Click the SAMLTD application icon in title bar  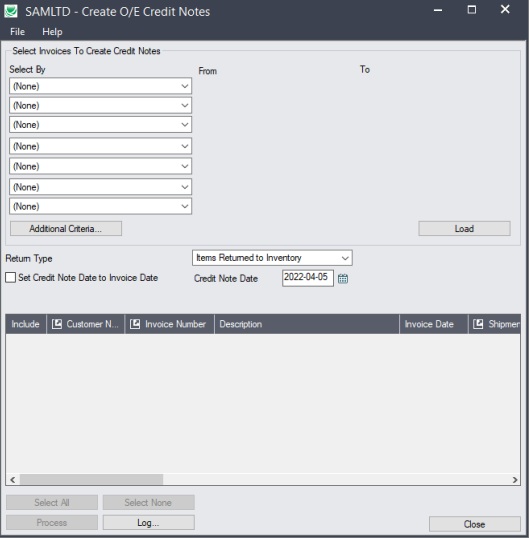[x=11, y=11]
